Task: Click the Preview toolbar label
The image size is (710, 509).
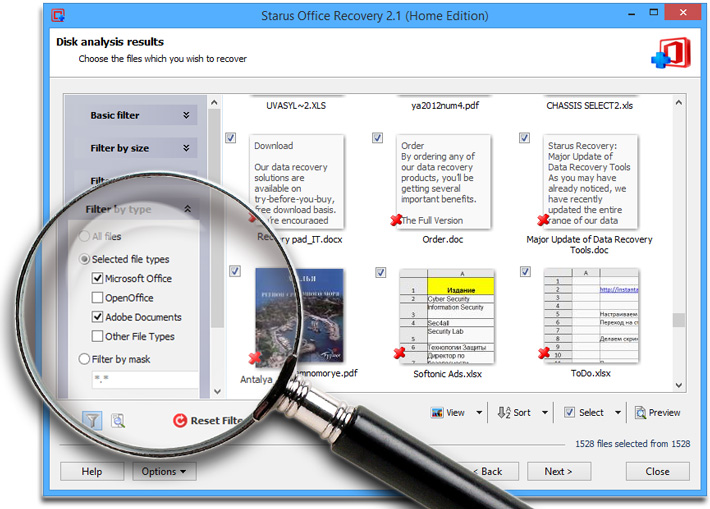Action: click(664, 413)
